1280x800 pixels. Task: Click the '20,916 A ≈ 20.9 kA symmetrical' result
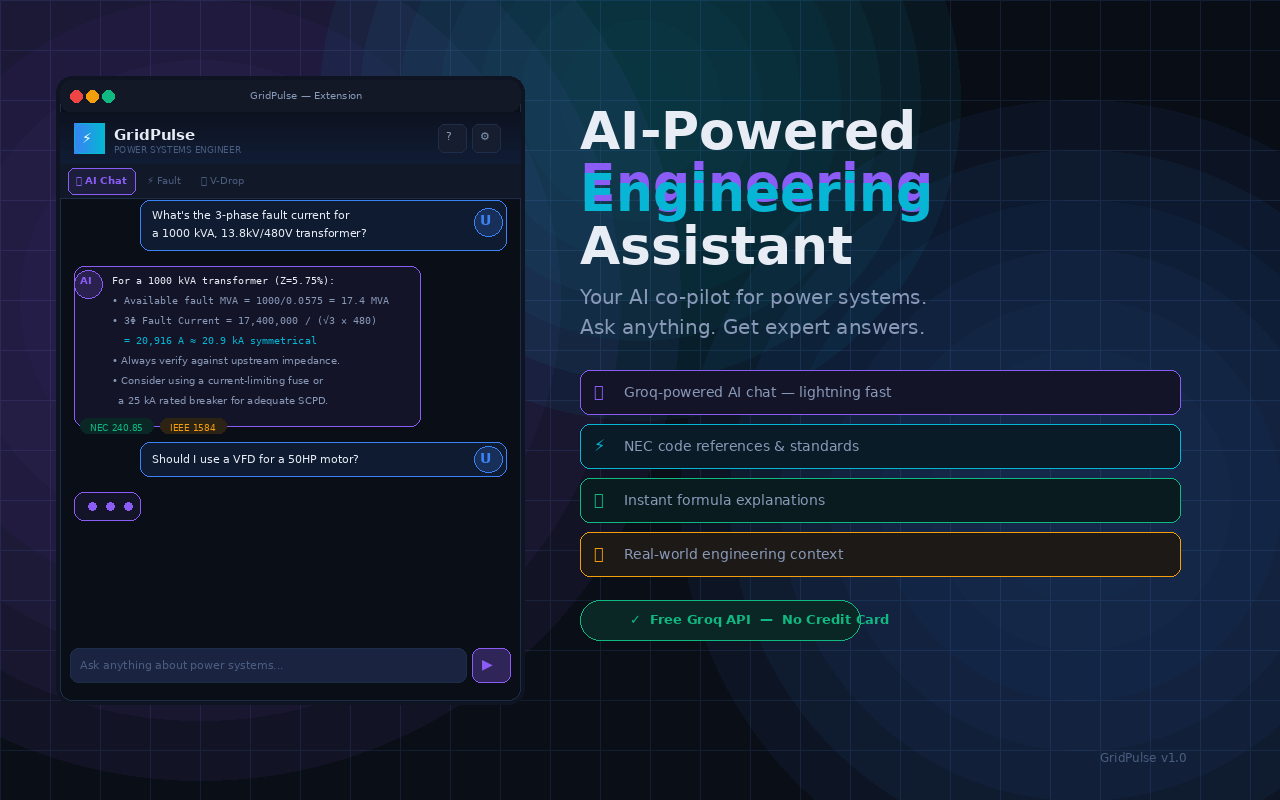(226, 341)
